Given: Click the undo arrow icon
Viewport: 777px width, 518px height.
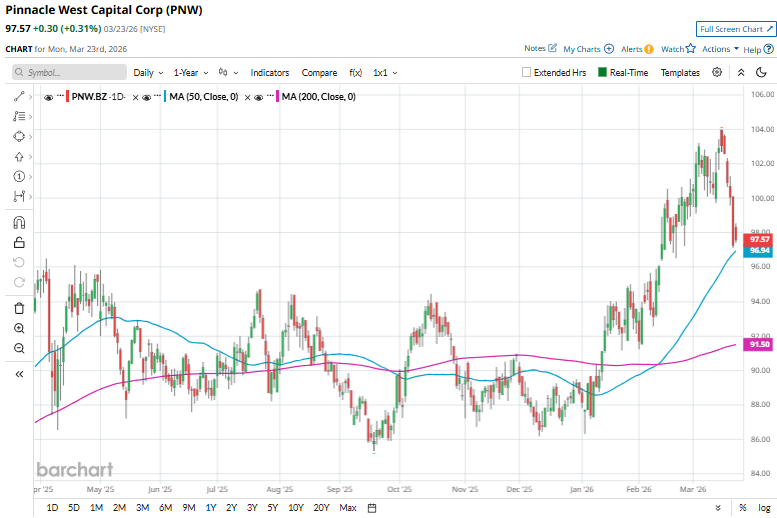Looking at the screenshot, I should 19,262.
